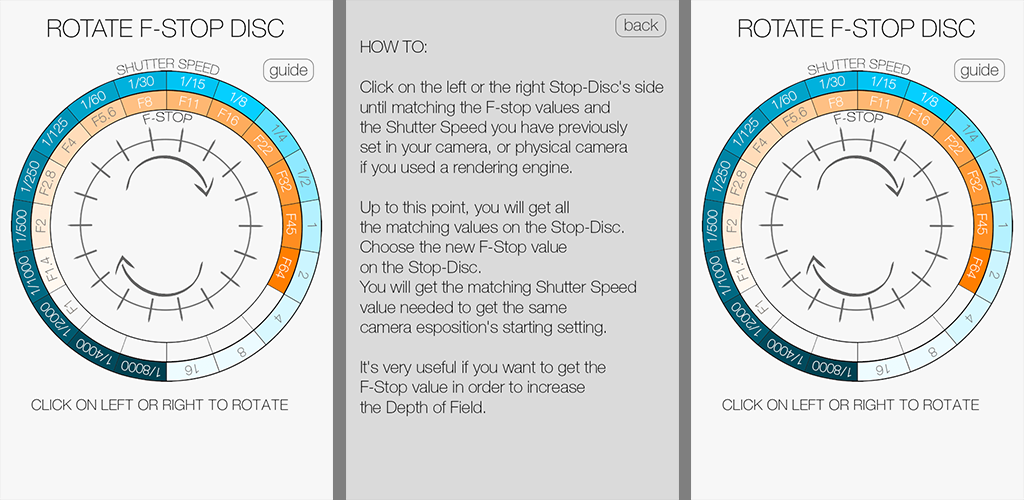The height and width of the screenshot is (500, 1024).
Task: Select the orange F64 segment on left disc
Action: (x=284, y=272)
